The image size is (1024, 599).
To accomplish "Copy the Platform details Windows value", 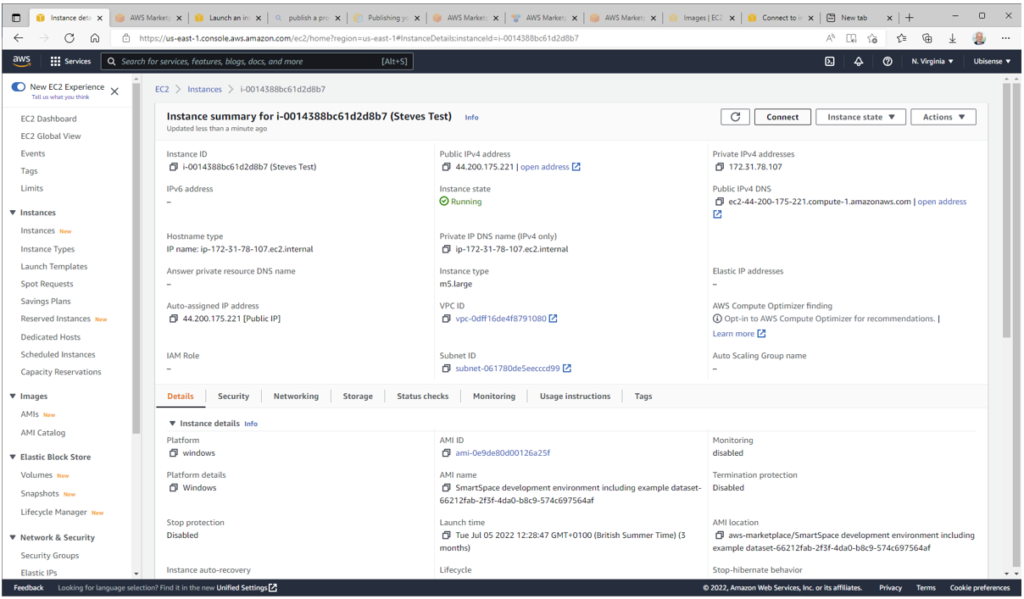I will [x=173, y=488].
